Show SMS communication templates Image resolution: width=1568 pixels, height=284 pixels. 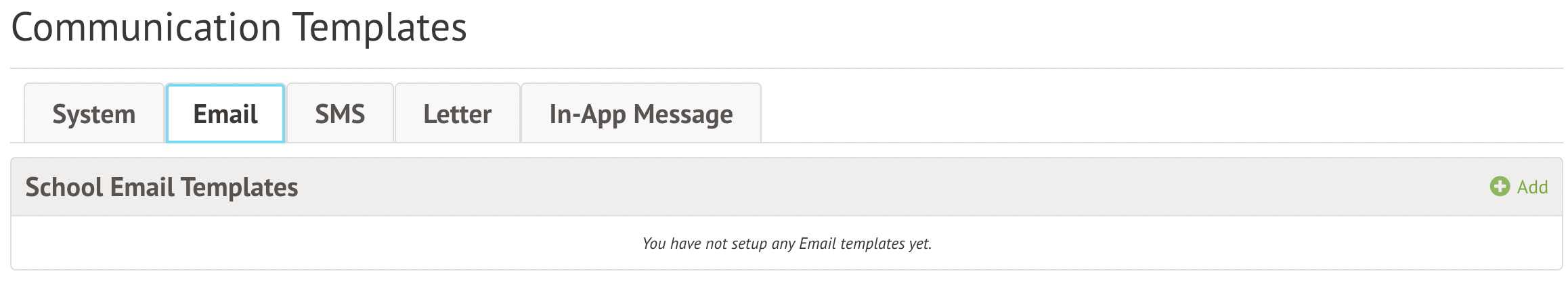point(340,114)
